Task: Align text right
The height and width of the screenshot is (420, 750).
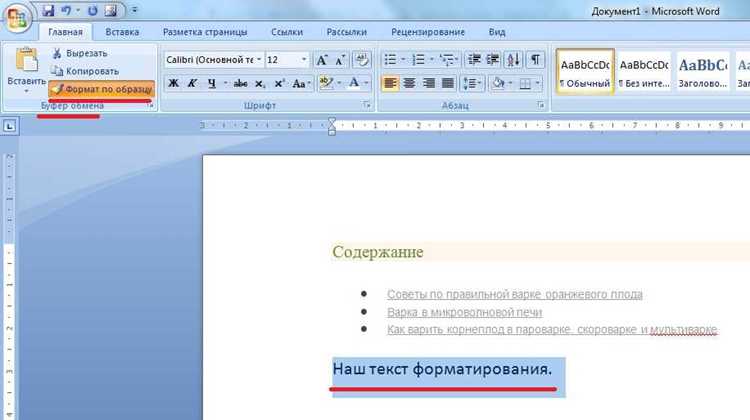Action: pos(429,83)
